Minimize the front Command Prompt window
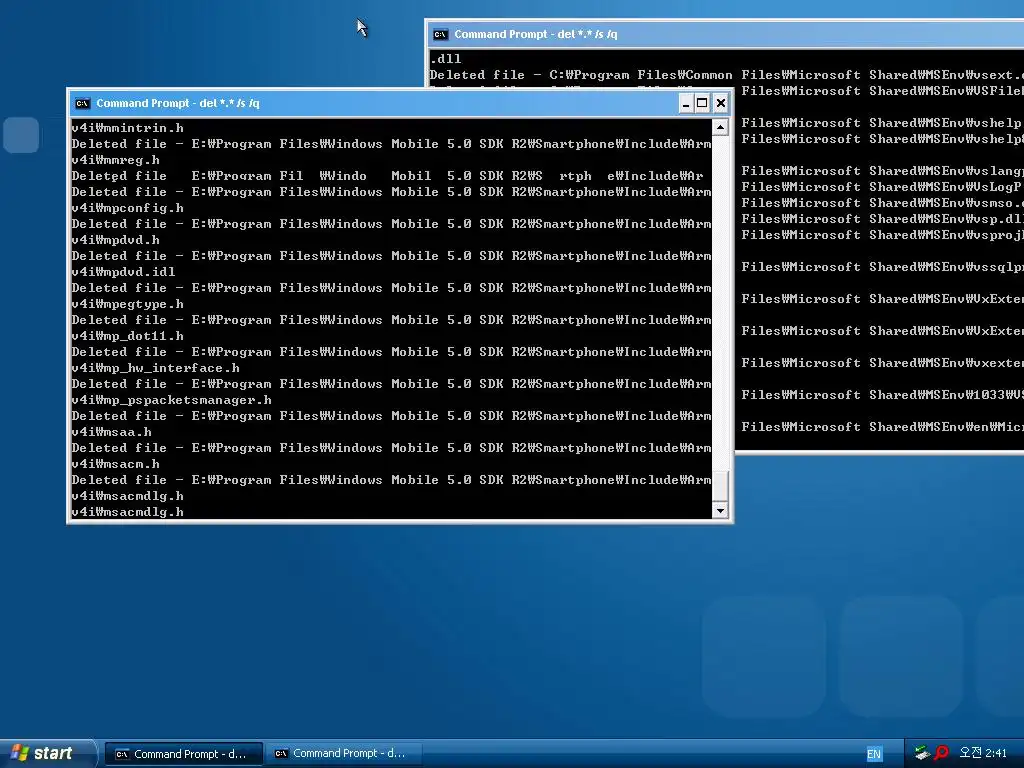The image size is (1024, 768). (686, 103)
